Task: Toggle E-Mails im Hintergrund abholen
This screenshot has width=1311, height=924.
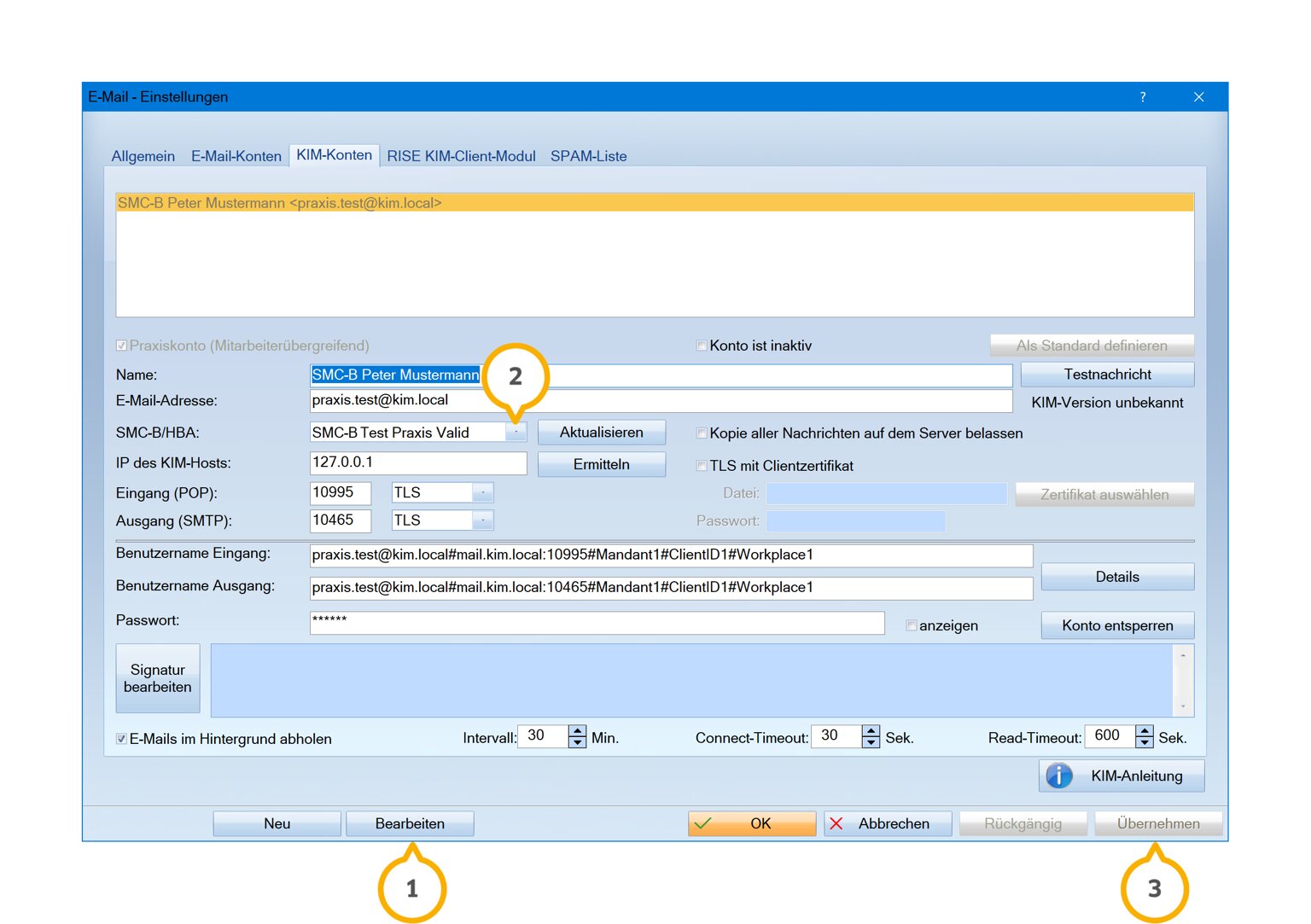Action: point(121,739)
